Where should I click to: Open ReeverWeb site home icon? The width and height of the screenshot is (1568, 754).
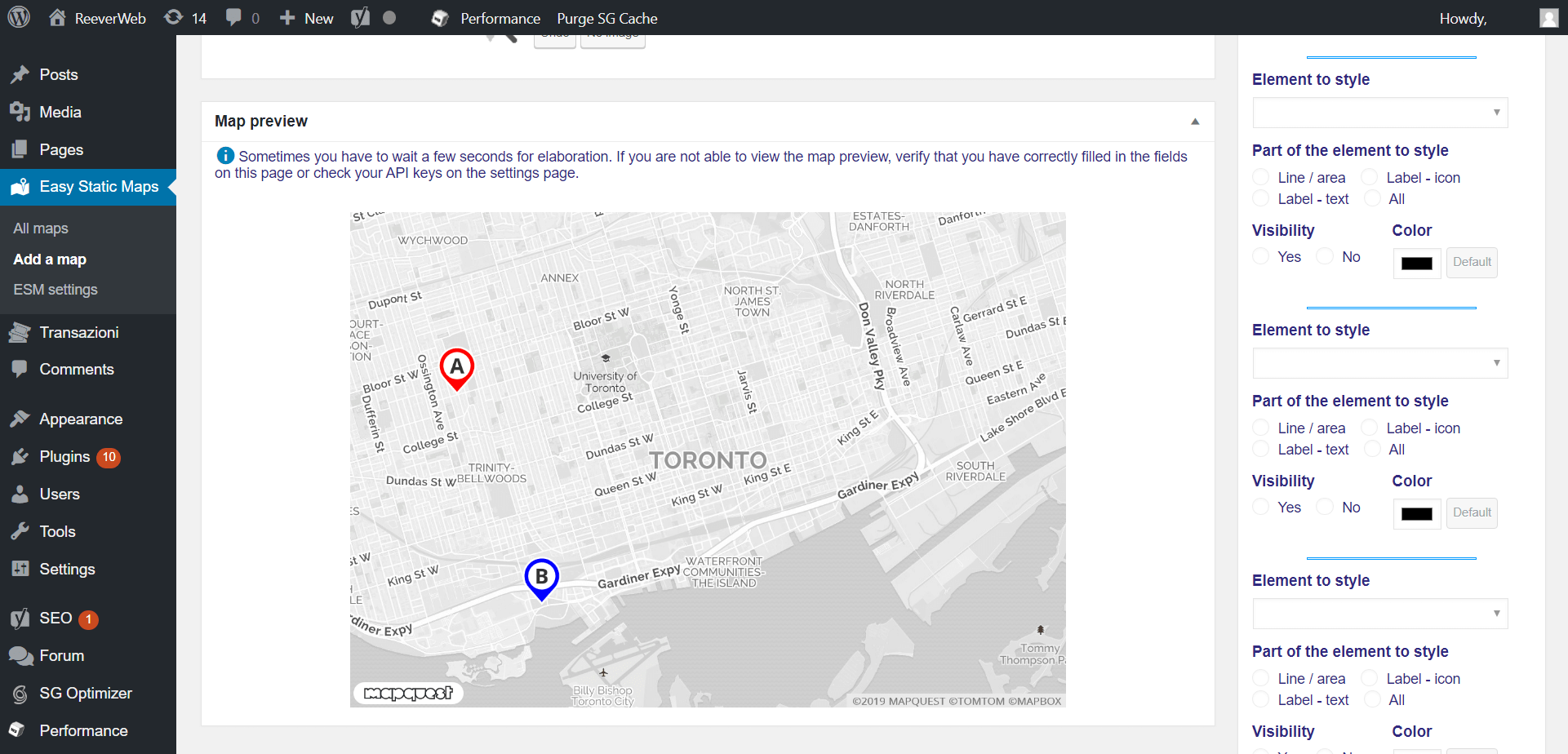(x=57, y=17)
